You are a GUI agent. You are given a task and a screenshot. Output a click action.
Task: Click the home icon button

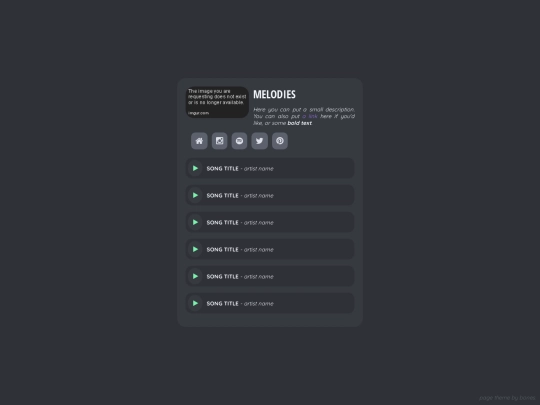coord(199,141)
